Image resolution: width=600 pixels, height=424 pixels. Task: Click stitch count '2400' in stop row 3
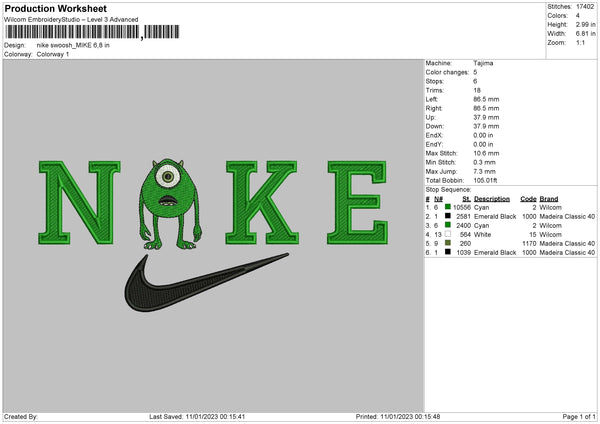(x=463, y=225)
